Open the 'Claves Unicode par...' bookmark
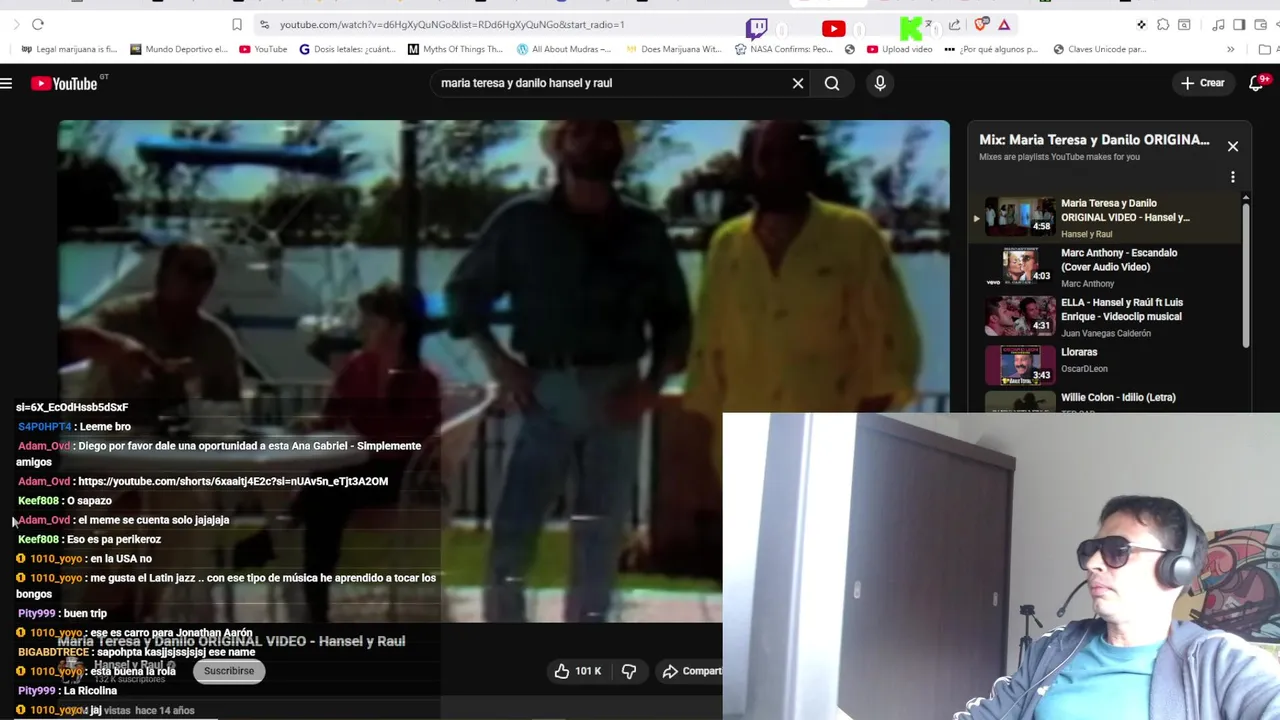Image resolution: width=1280 pixels, height=720 pixels. (1100, 49)
